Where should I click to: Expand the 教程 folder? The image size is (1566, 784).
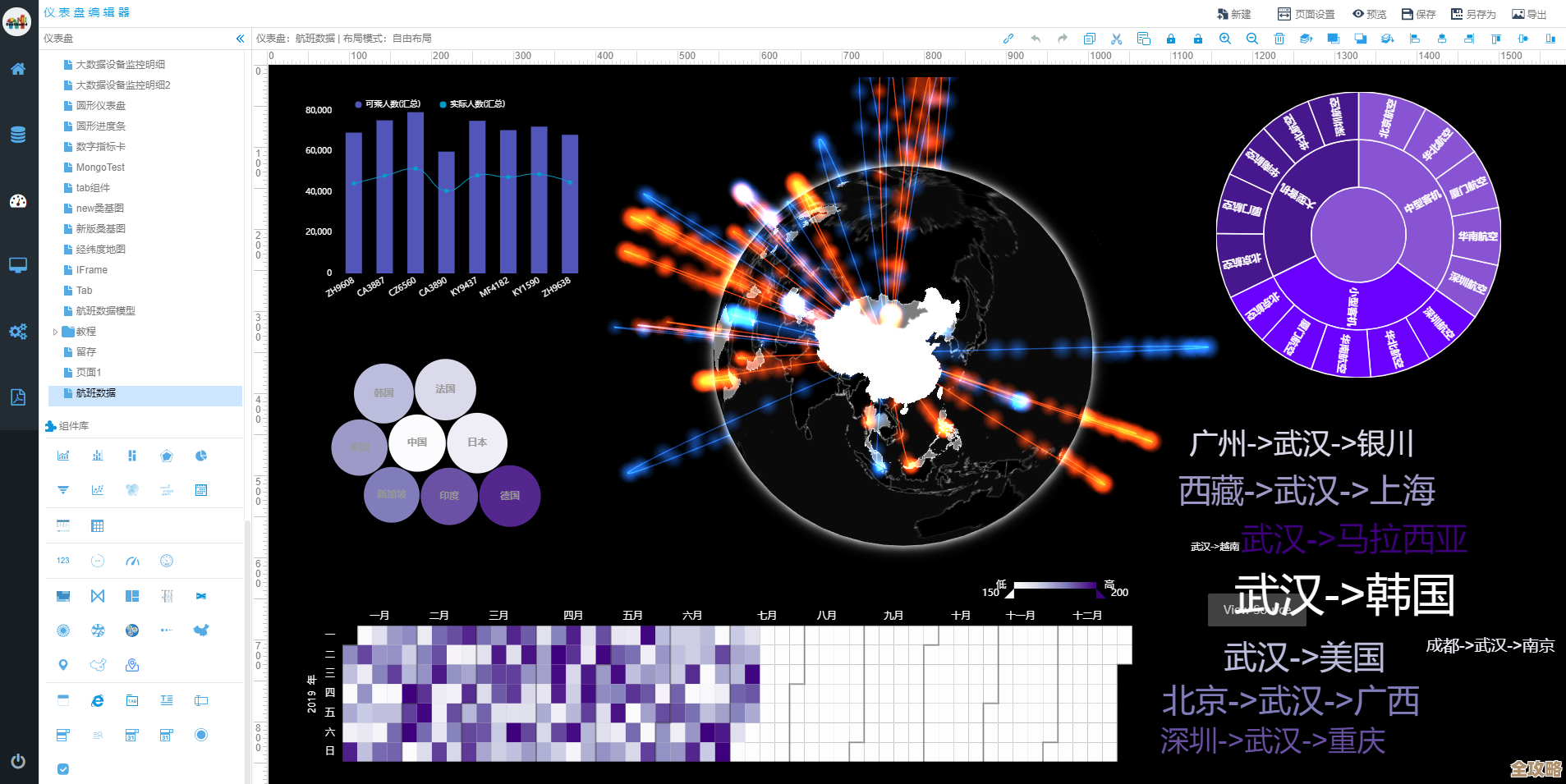coord(55,332)
